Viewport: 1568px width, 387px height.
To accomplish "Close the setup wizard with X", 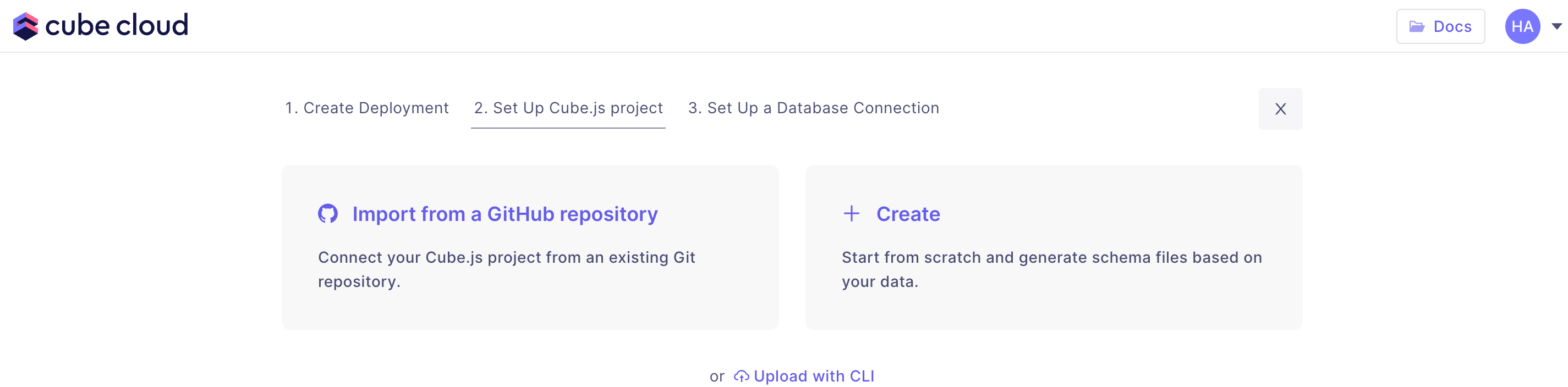I will [1280, 109].
